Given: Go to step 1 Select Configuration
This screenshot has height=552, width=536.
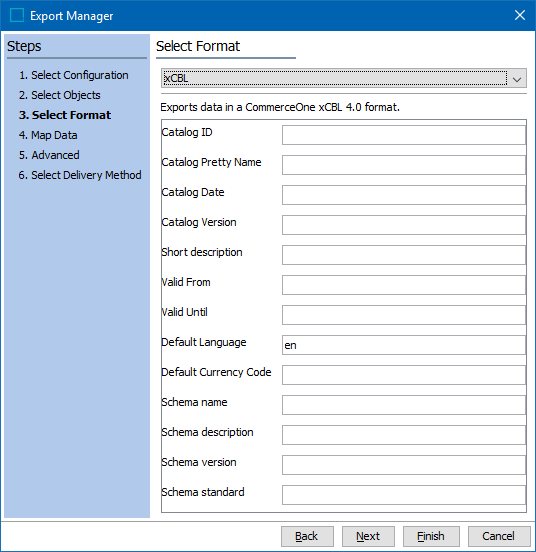Looking at the screenshot, I should click(74, 75).
